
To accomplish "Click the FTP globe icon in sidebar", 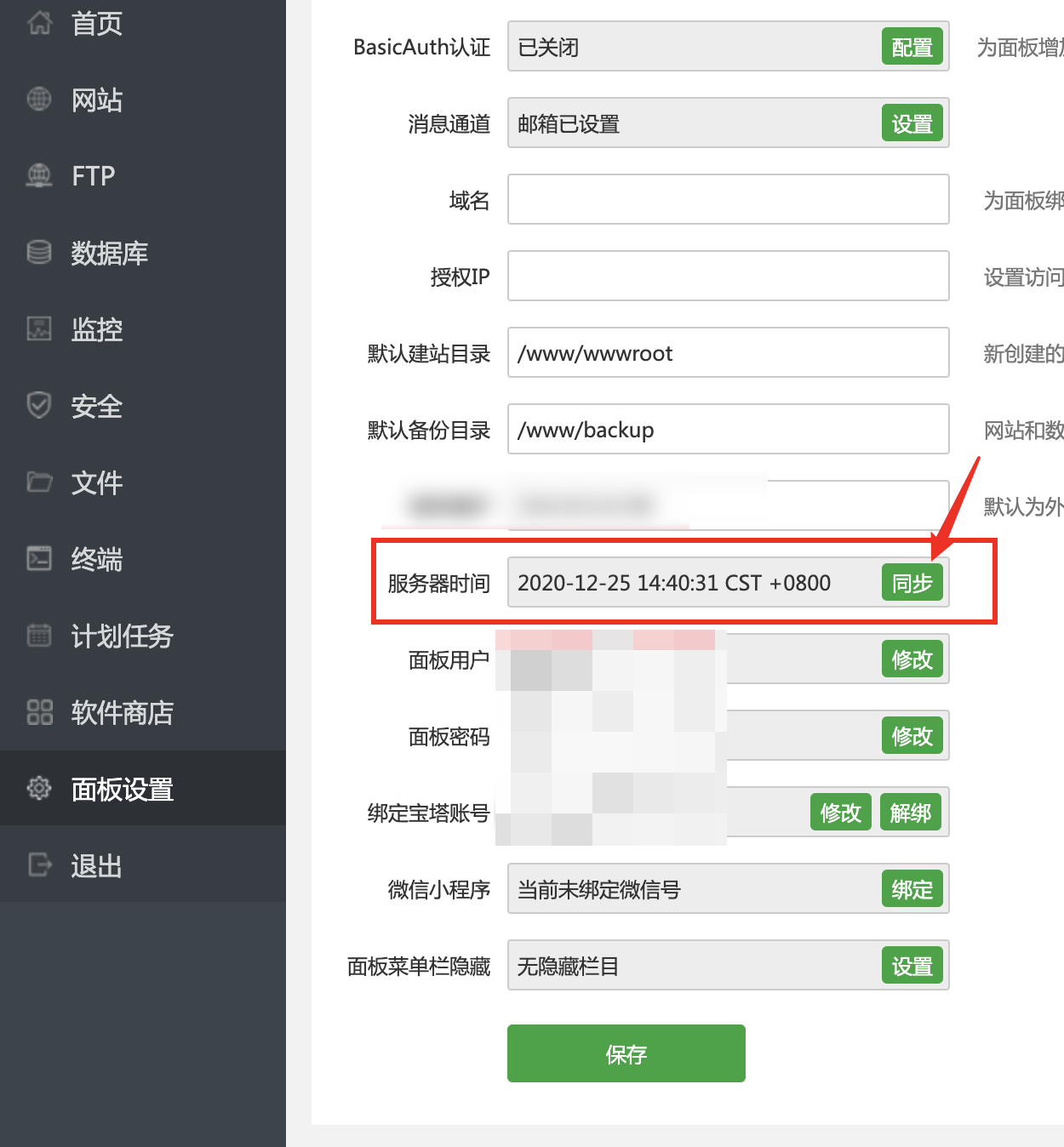I will pyautogui.click(x=39, y=176).
